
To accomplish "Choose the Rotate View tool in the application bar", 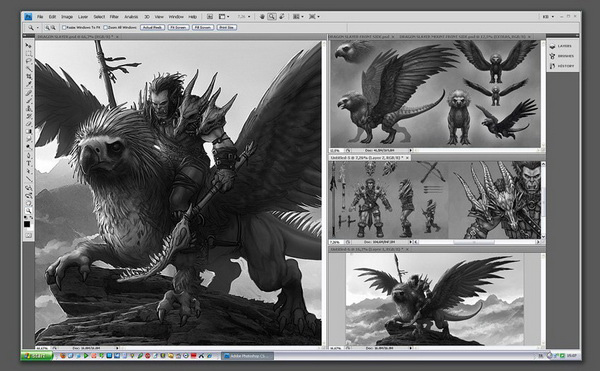I will (x=282, y=16).
